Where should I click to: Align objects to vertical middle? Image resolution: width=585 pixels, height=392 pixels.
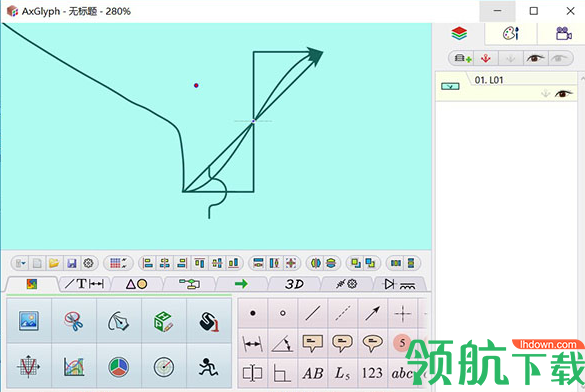217,263
